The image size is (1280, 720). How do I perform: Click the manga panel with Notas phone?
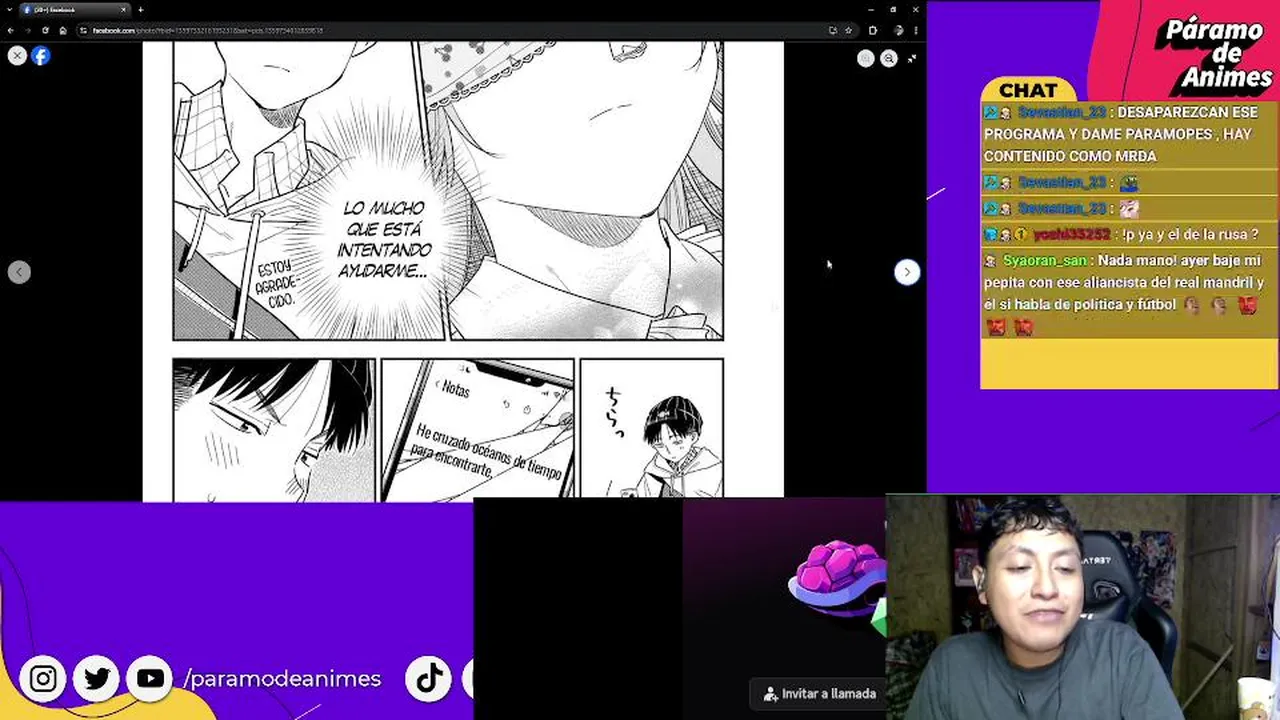[x=478, y=428]
